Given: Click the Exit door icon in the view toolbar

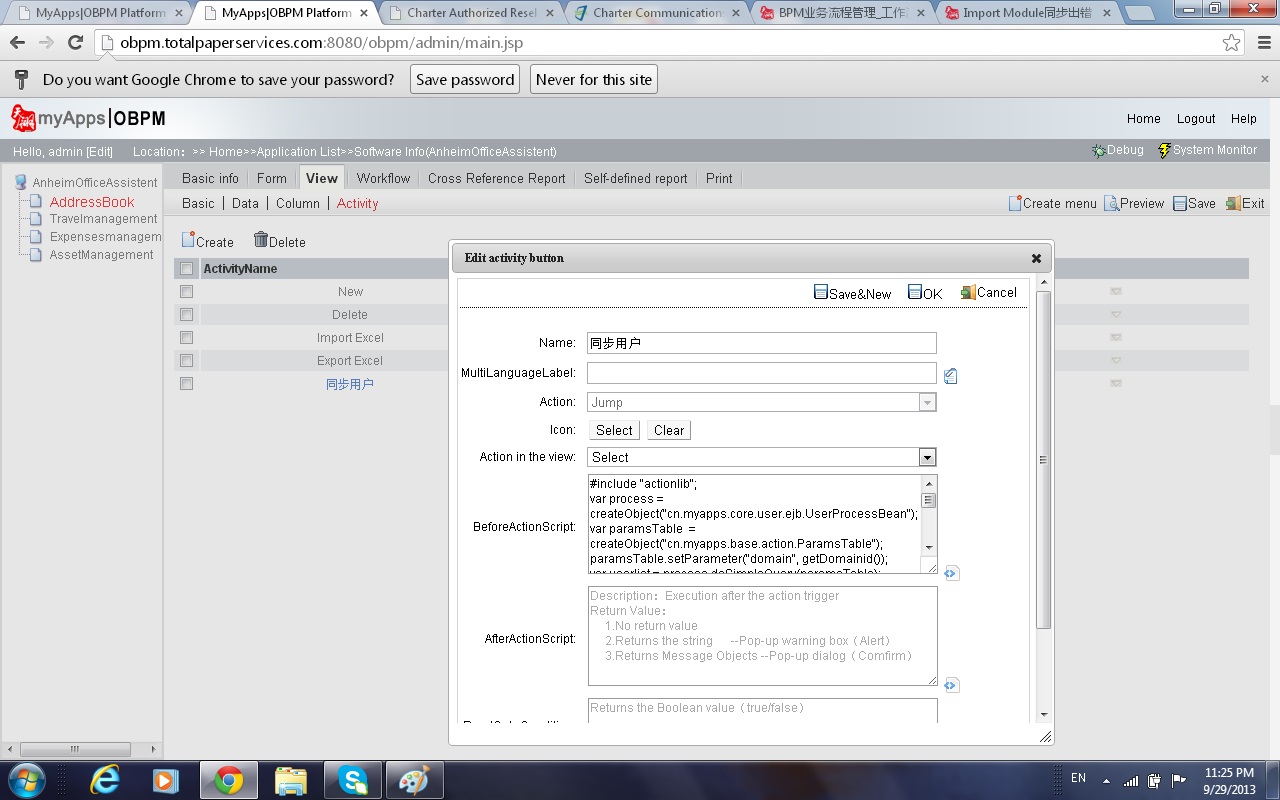Looking at the screenshot, I should pos(1233,203).
